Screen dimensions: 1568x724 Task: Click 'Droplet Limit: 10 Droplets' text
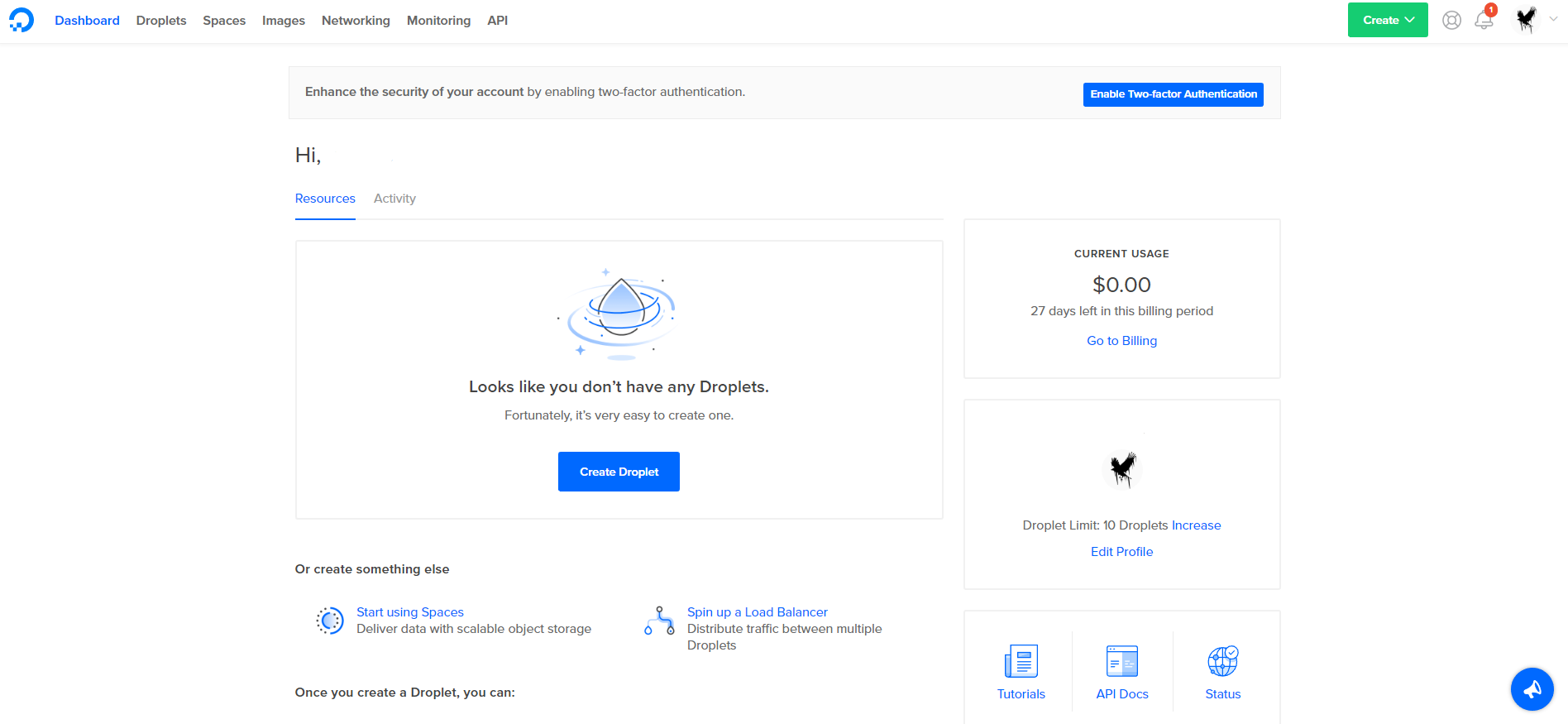pyautogui.click(x=1095, y=525)
